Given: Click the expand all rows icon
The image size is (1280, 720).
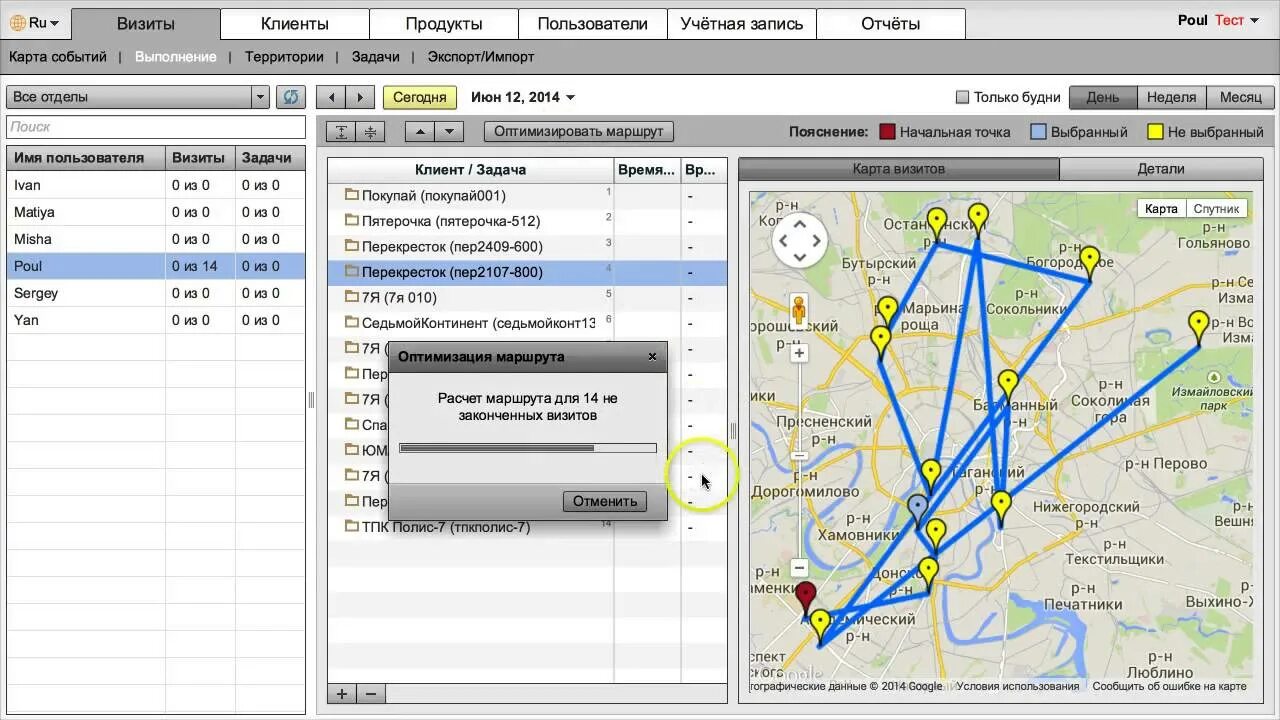Looking at the screenshot, I should [x=342, y=132].
